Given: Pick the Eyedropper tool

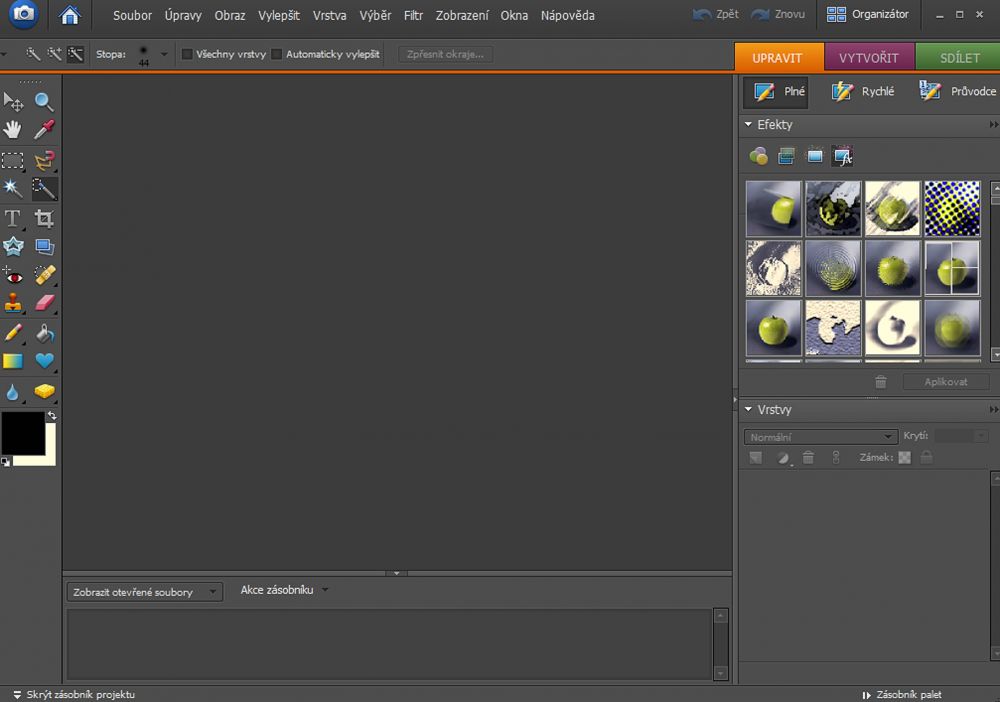Looking at the screenshot, I should [44, 130].
